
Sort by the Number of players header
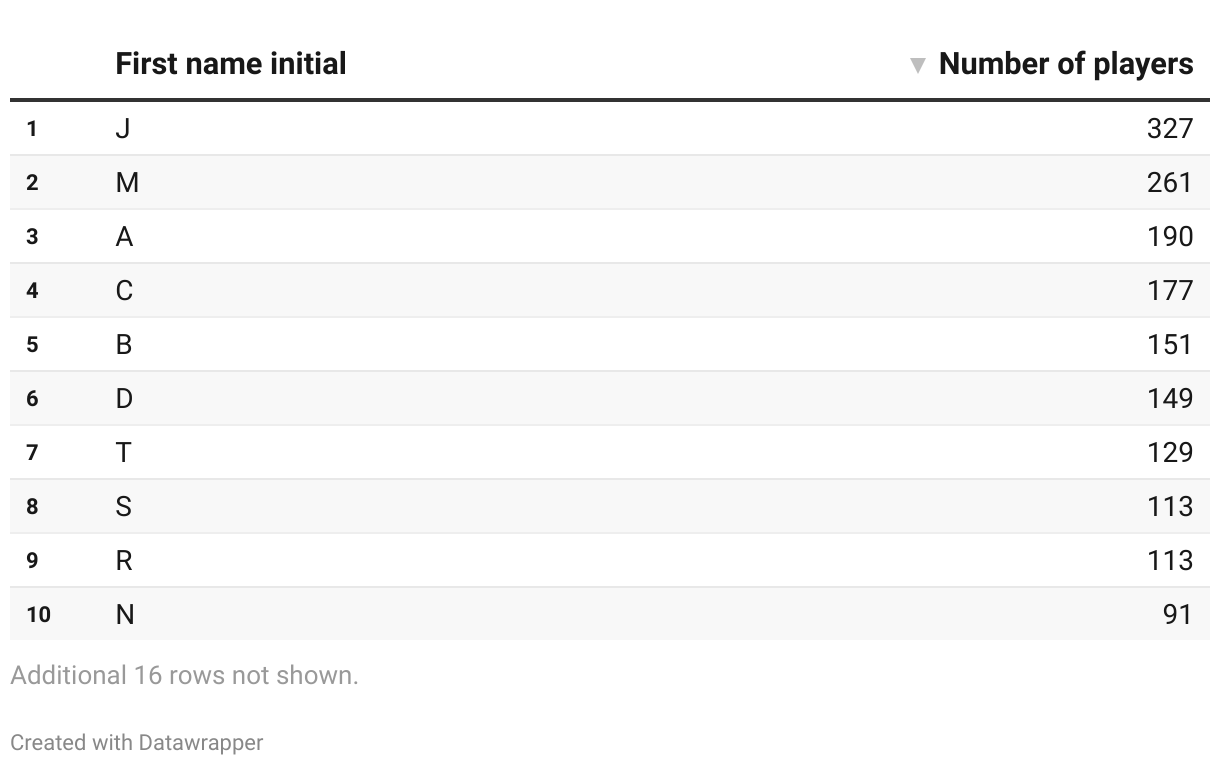[x=1065, y=64]
